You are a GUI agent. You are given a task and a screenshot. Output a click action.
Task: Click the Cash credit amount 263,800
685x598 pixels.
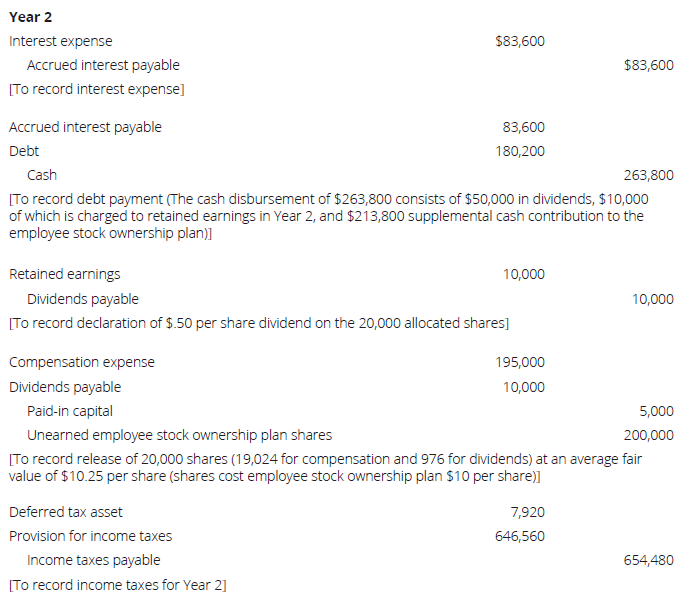pyautogui.click(x=648, y=175)
